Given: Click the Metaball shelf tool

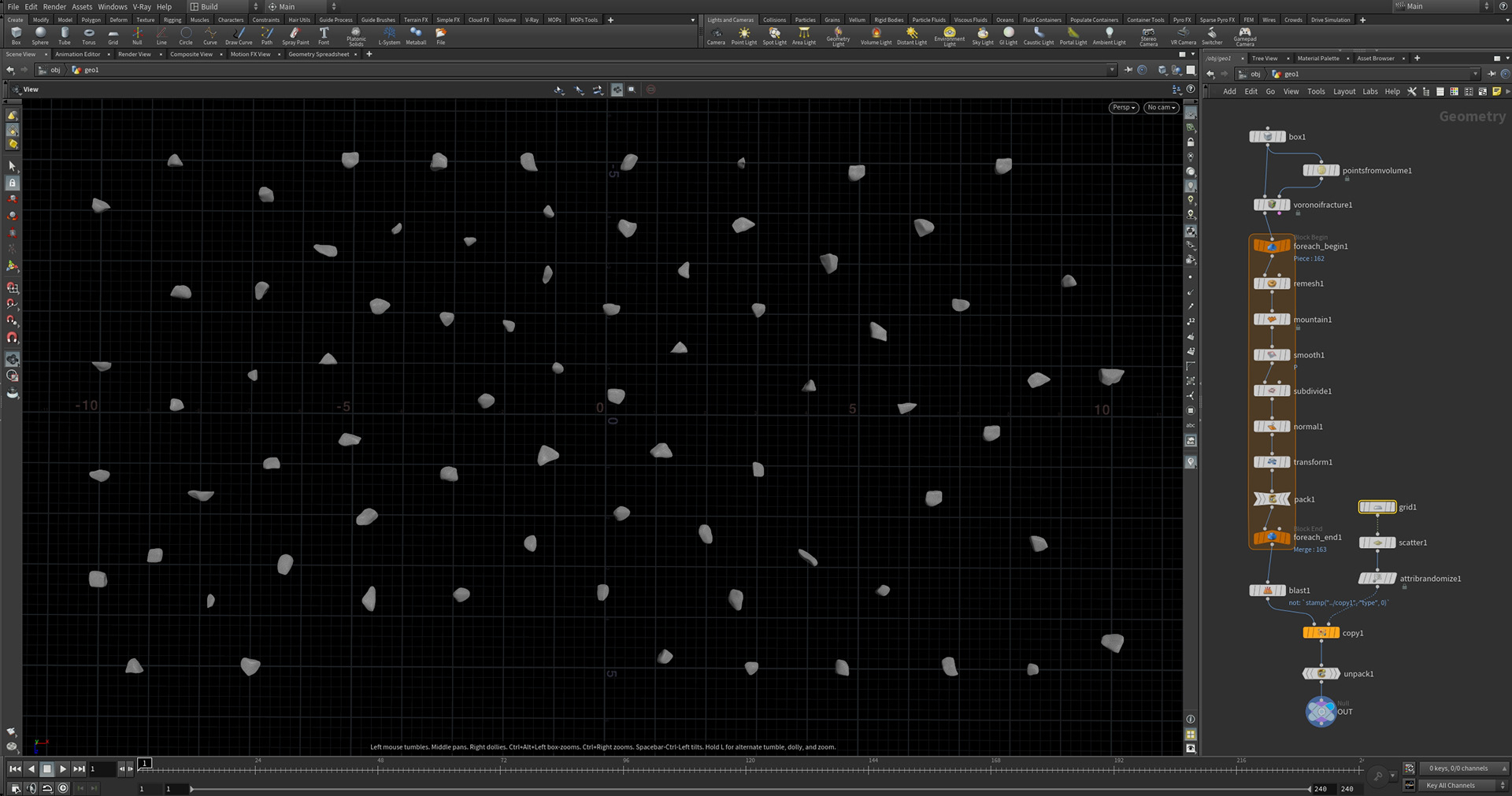Looking at the screenshot, I should coord(416,36).
